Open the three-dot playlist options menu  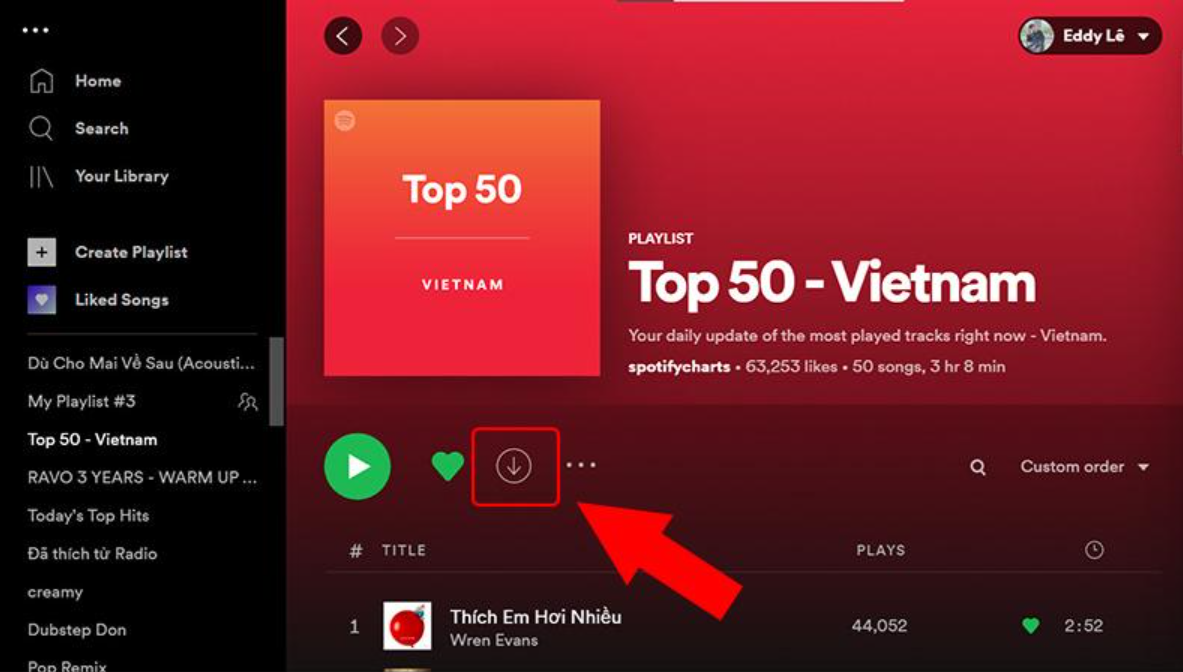[581, 465]
